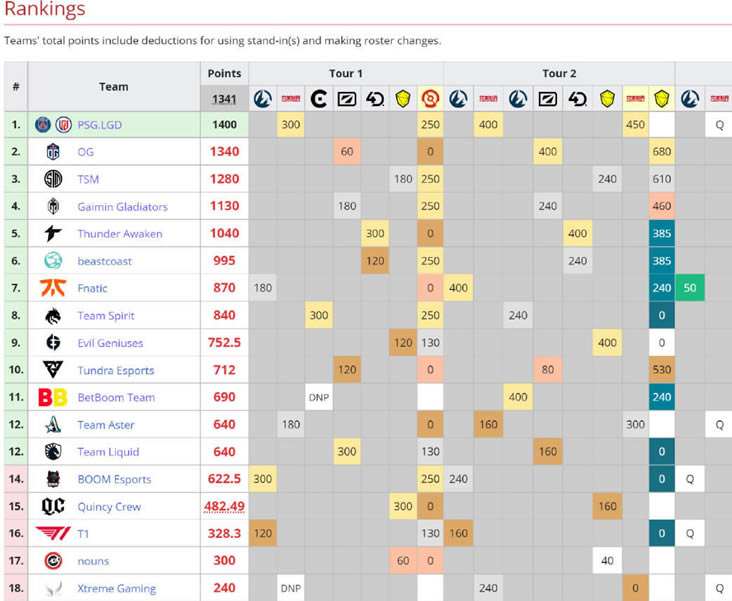Click the BetBoom Team BB logo
Viewport: 732px width, 601px height.
(x=53, y=397)
